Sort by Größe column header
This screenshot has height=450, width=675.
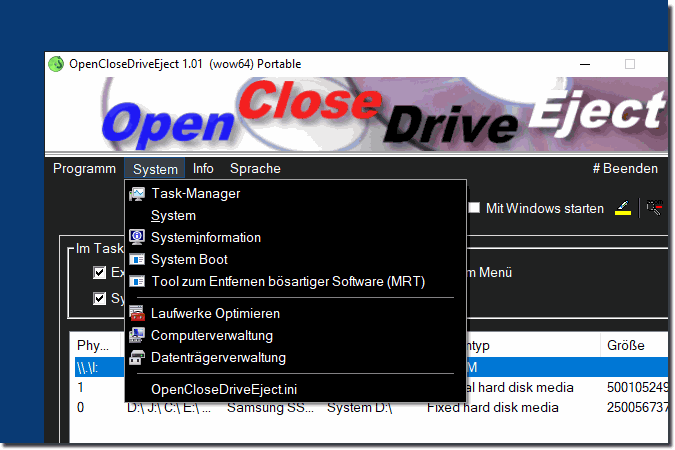point(634,345)
